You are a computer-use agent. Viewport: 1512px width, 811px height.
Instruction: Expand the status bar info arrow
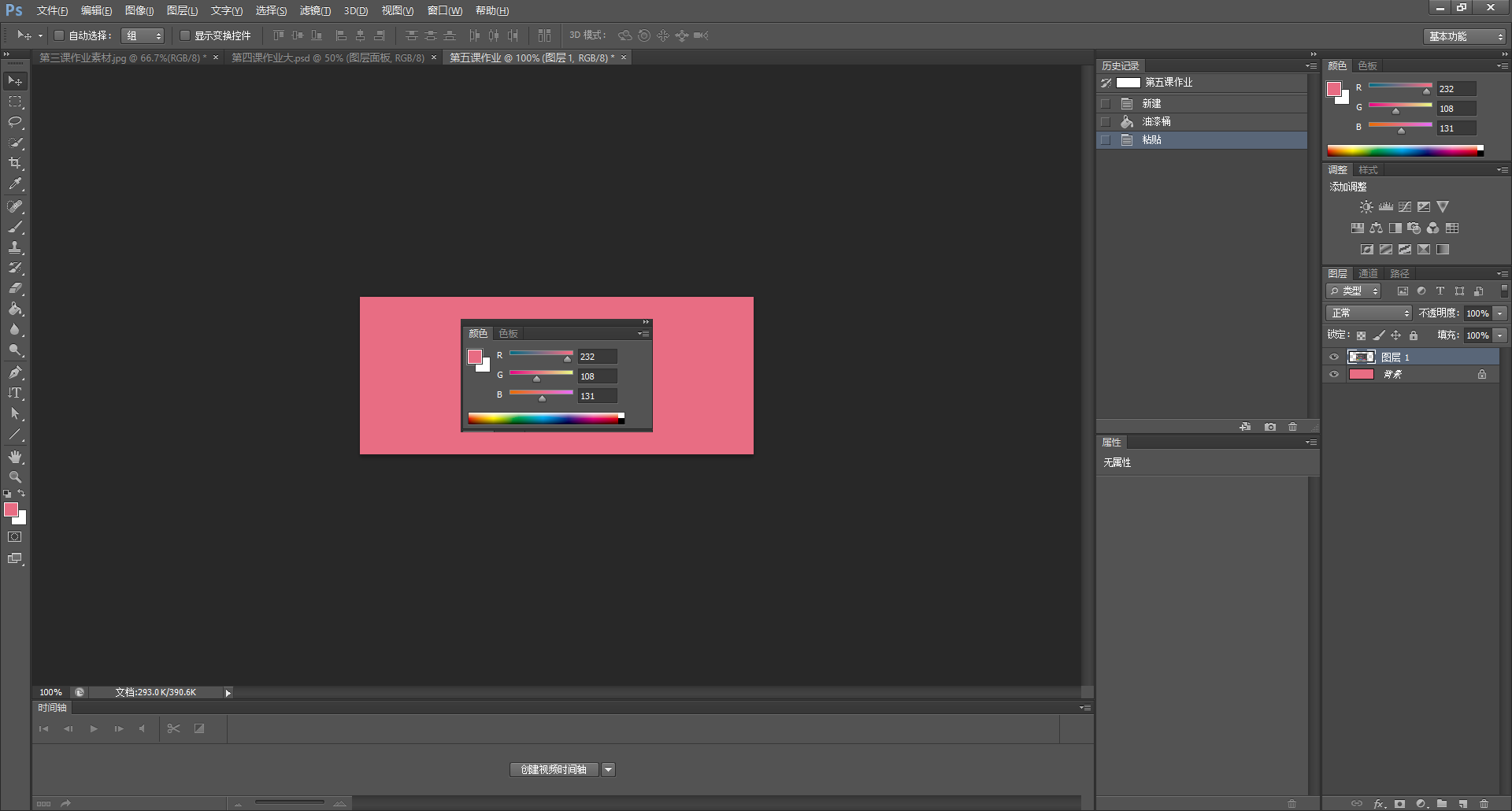click(228, 693)
